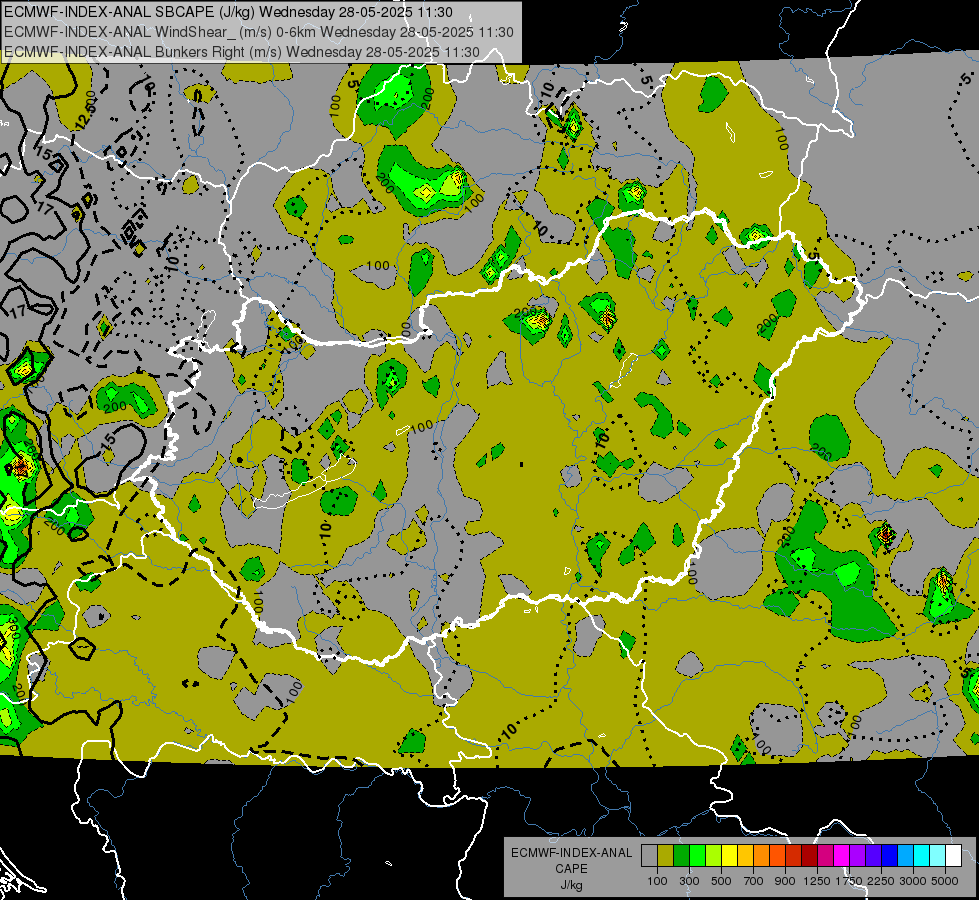979x900 pixels.
Task: Click the ECMWF-INDEX-ANAL legend title
Action: (571, 853)
